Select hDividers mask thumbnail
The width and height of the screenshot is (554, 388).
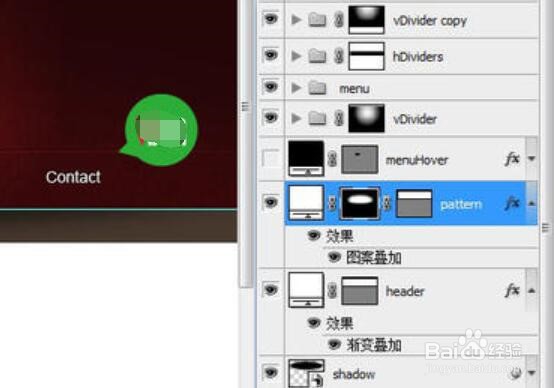pyautogui.click(x=366, y=56)
